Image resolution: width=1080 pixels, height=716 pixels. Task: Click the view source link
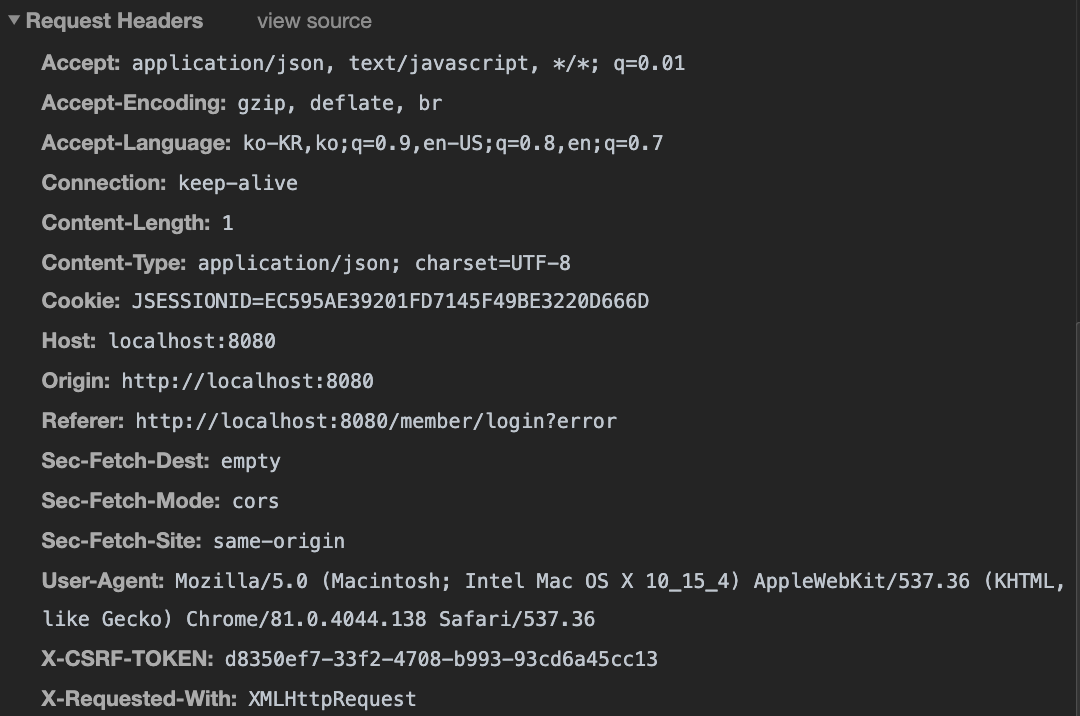(314, 21)
